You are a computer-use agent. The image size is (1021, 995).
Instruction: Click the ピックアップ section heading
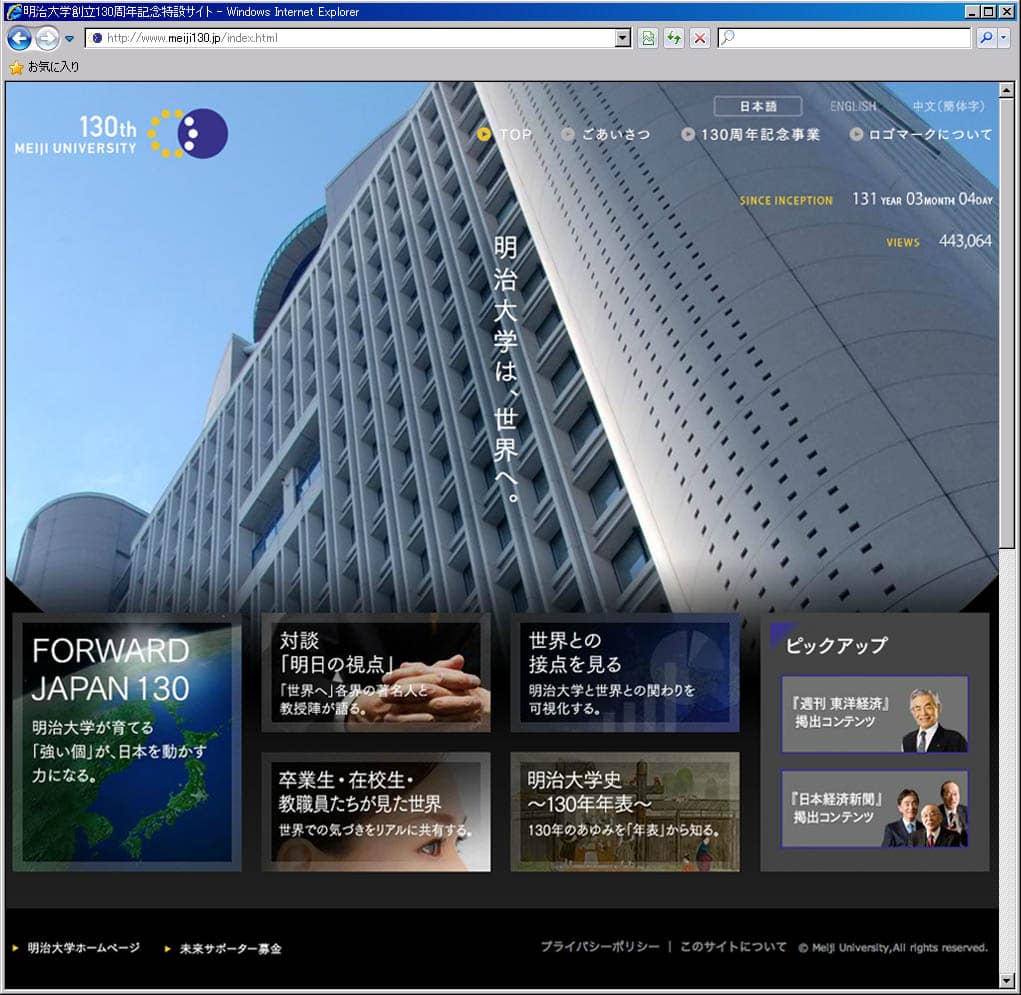click(837, 645)
